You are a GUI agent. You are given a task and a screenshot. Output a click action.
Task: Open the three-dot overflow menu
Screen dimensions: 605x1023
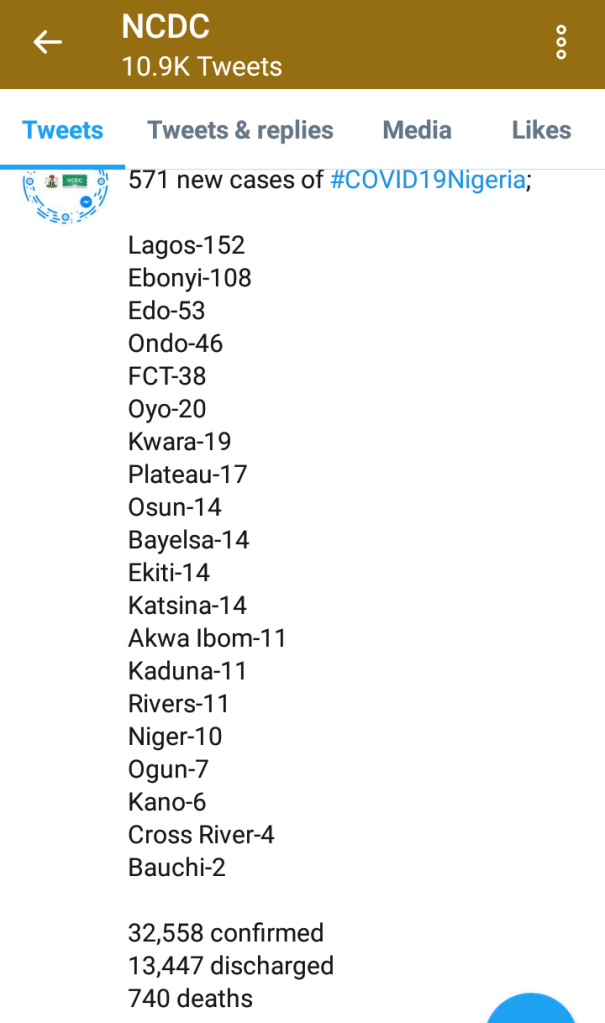[561, 43]
